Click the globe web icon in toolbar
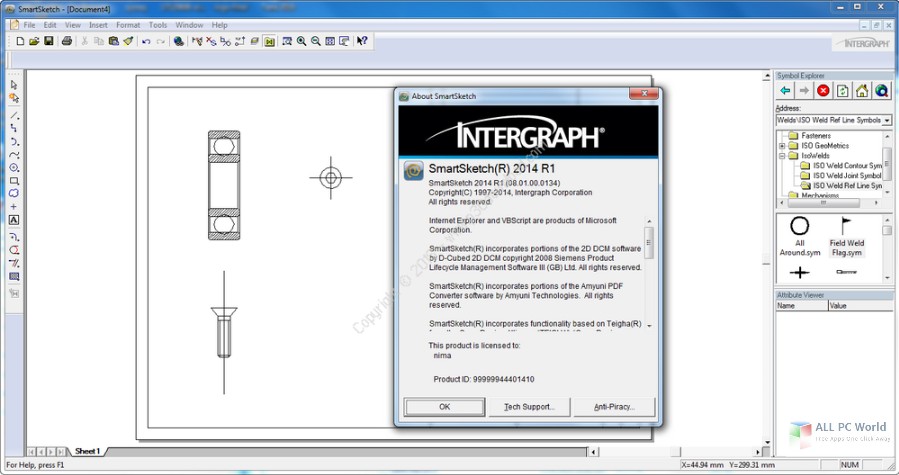 tap(179, 41)
